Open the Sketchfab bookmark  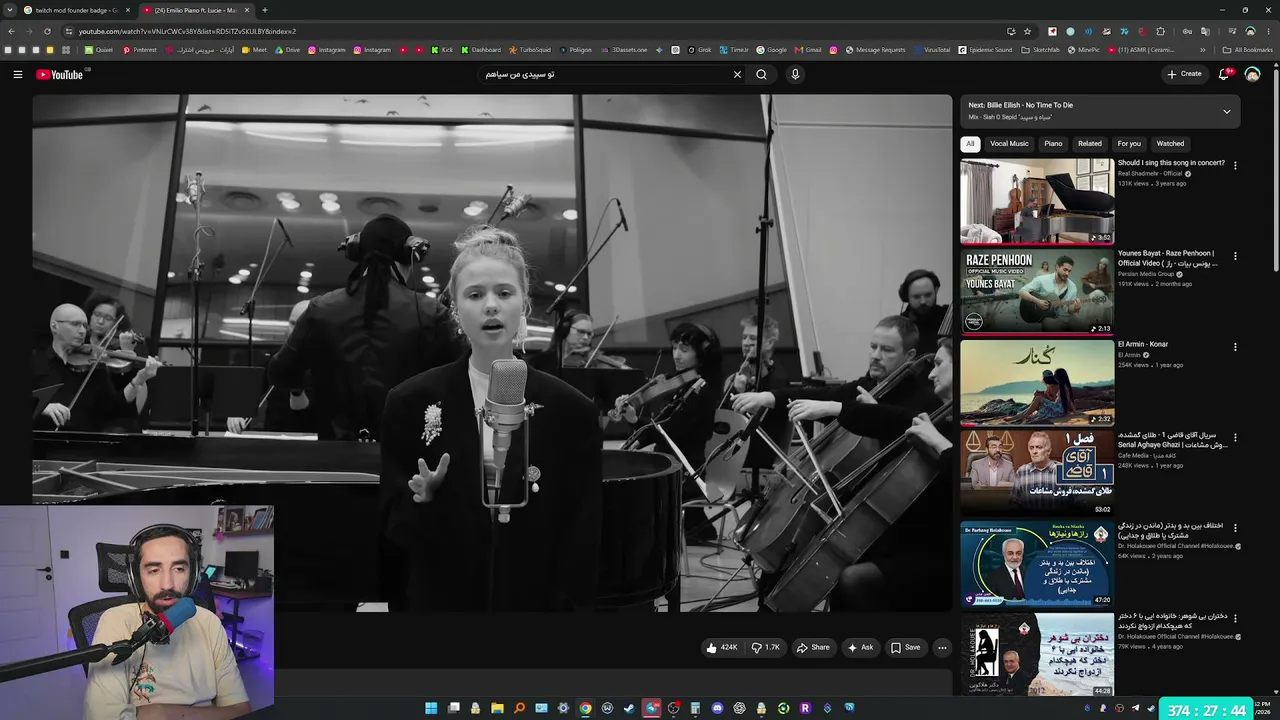1040,50
